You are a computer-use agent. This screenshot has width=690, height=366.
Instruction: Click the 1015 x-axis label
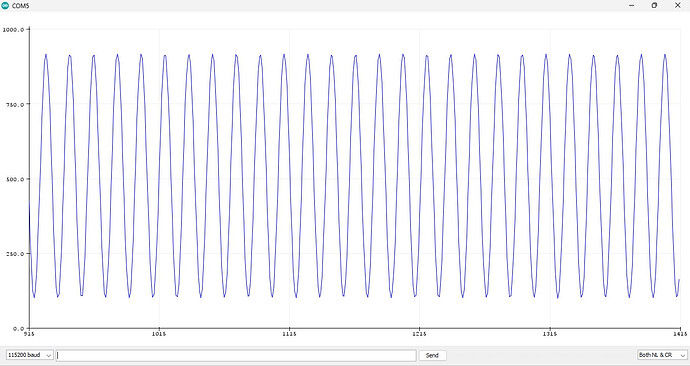coord(159,334)
